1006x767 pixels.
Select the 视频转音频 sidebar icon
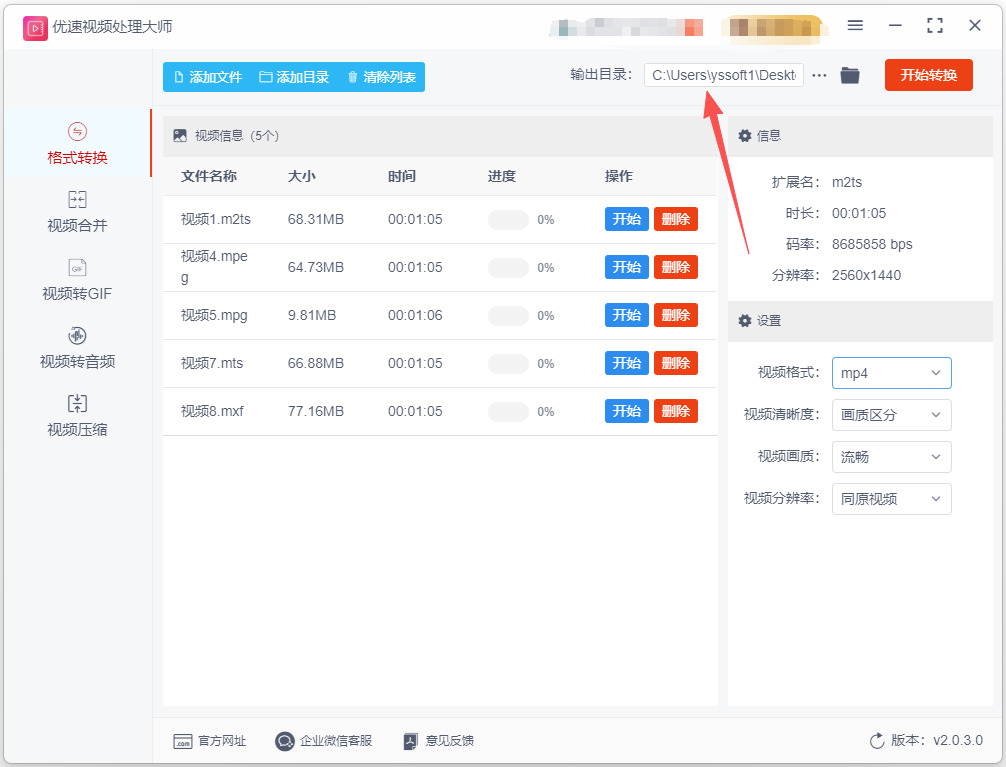pyautogui.click(x=77, y=336)
